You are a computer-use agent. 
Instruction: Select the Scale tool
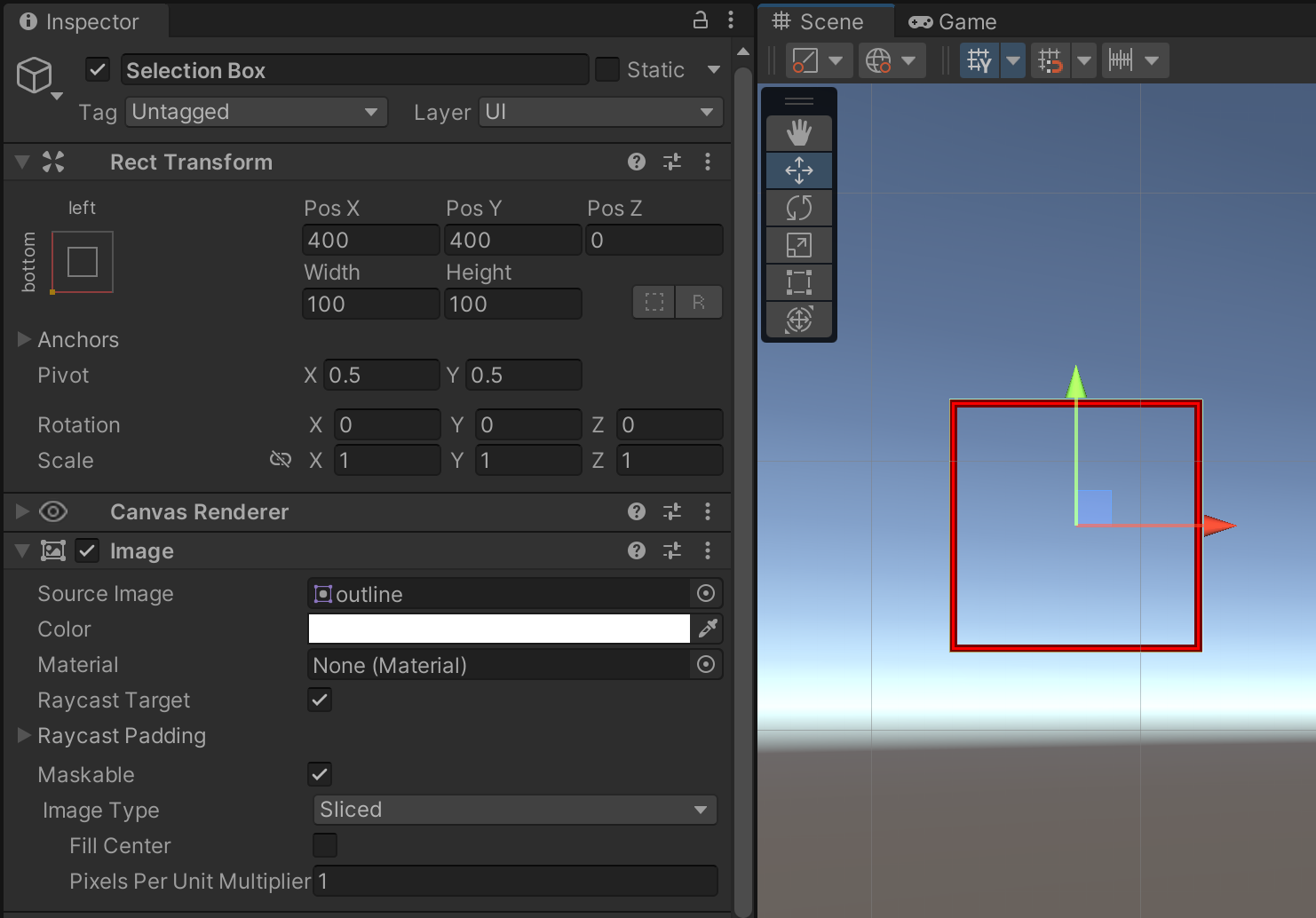pyautogui.click(x=798, y=245)
